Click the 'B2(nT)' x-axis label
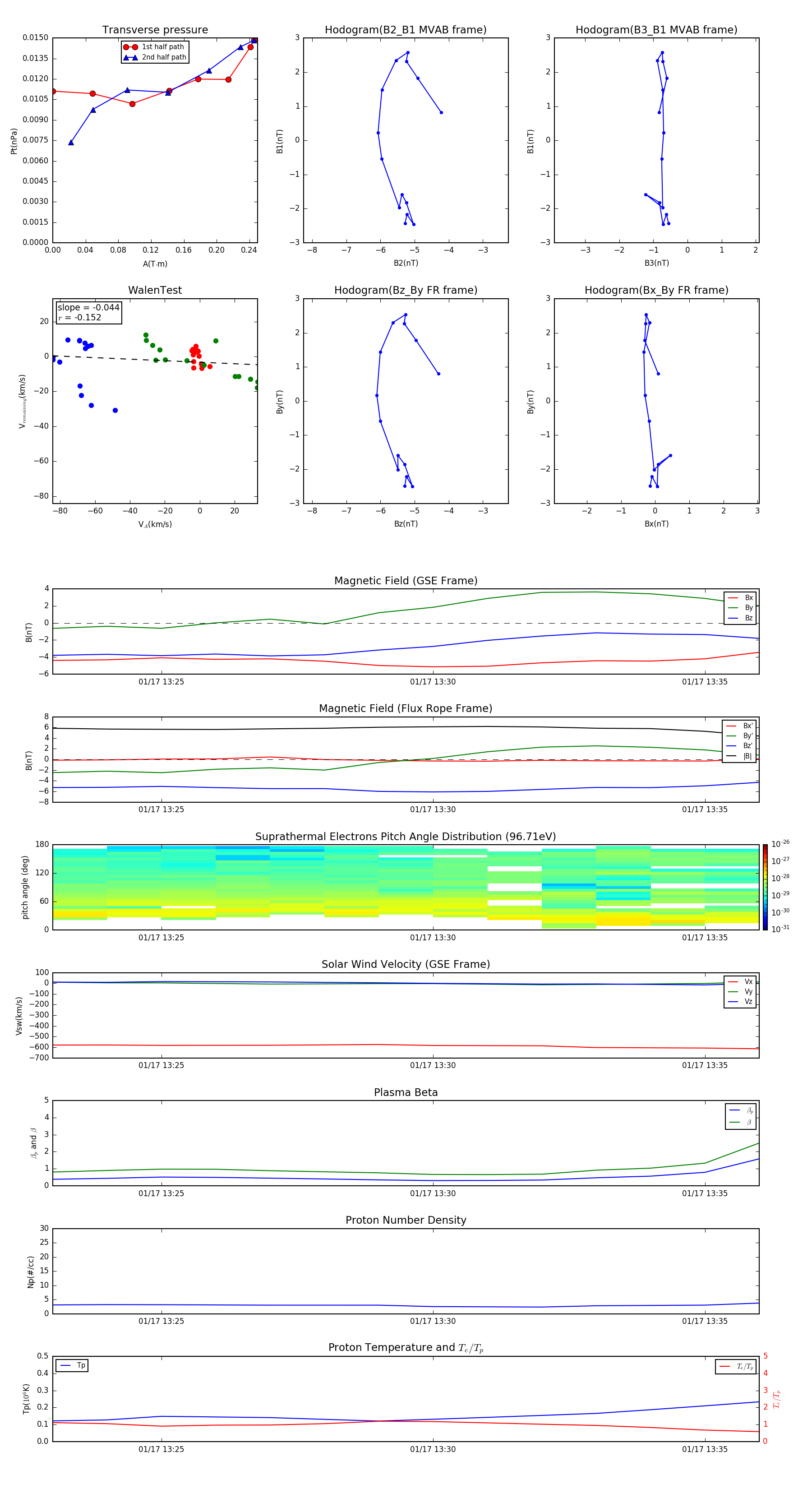Image resolution: width=812 pixels, height=1489 pixels. (x=406, y=263)
